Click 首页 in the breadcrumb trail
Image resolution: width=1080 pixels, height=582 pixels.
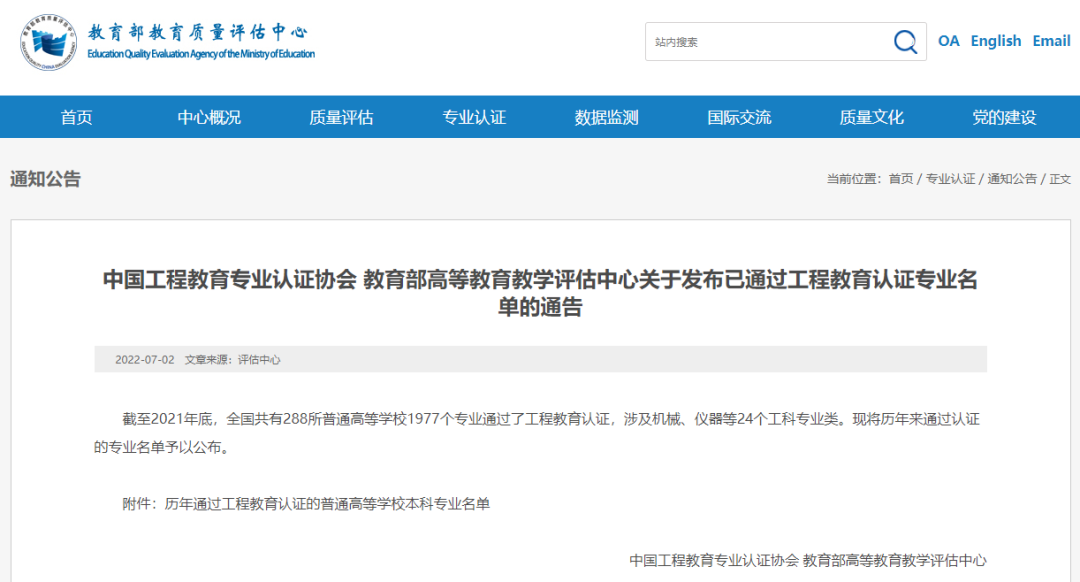(901, 179)
